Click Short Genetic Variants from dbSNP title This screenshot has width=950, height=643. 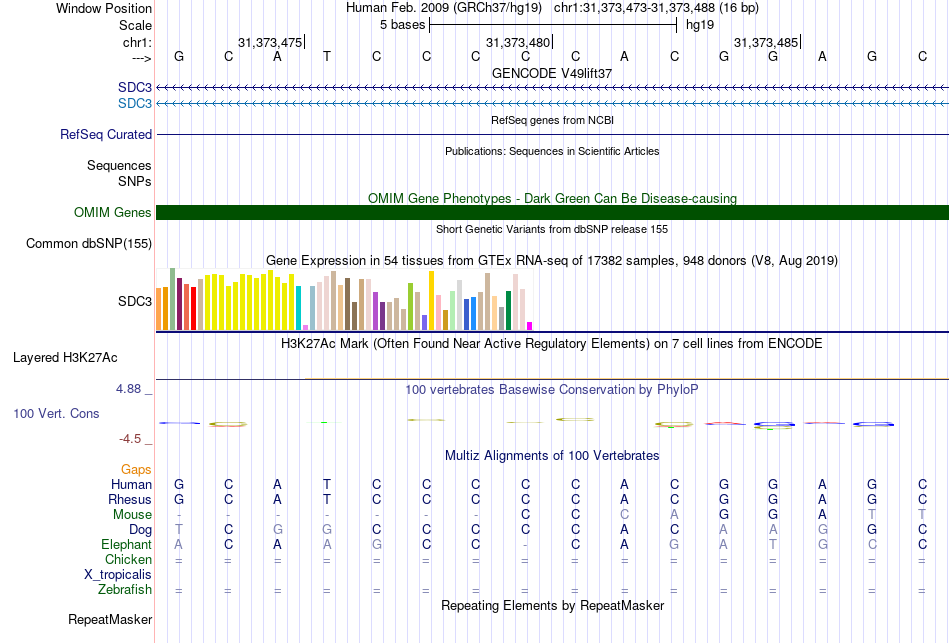(x=552, y=229)
